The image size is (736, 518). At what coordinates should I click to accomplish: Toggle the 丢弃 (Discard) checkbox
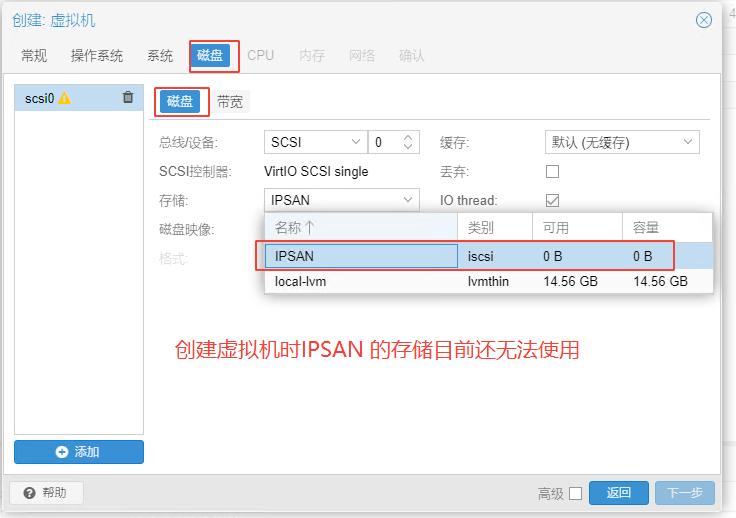pyautogui.click(x=552, y=171)
